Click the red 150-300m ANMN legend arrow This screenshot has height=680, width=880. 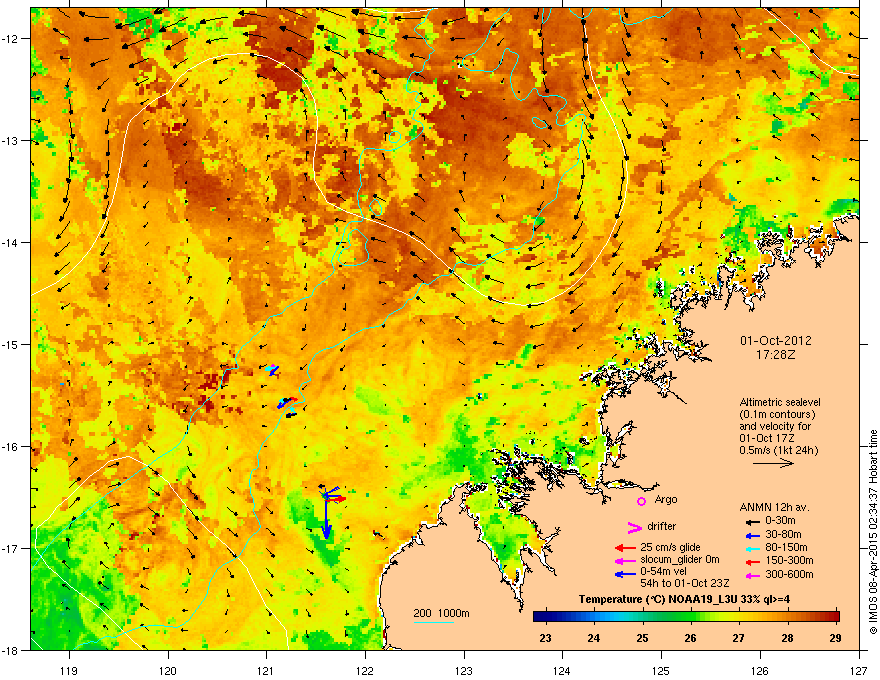752,561
